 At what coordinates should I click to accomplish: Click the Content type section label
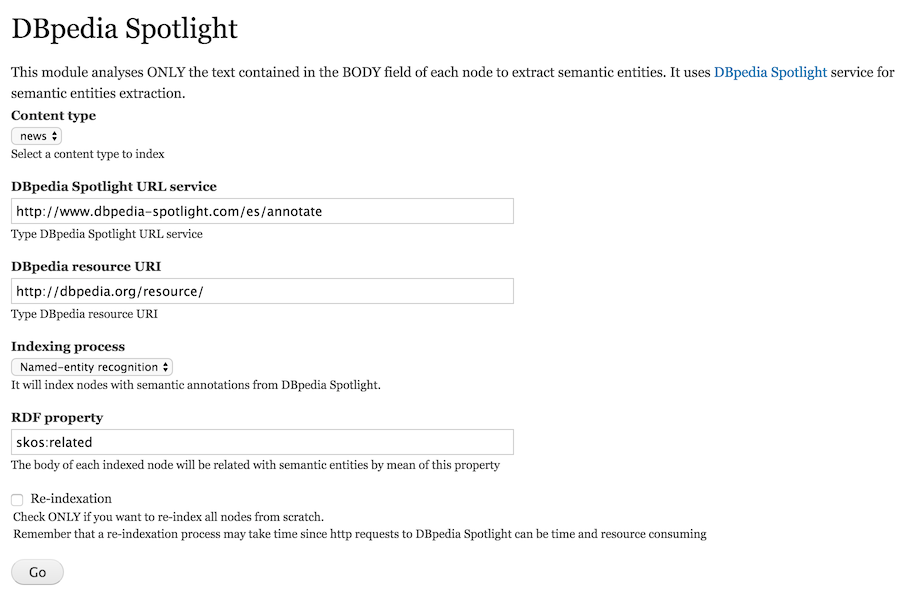52,115
